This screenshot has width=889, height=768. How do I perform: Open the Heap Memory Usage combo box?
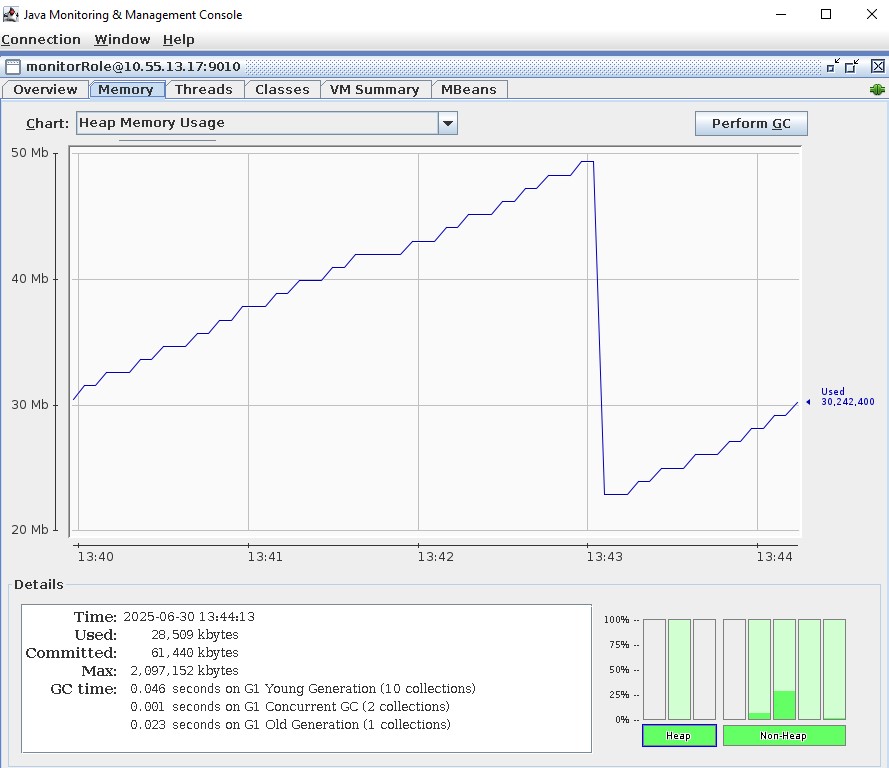click(x=257, y=123)
